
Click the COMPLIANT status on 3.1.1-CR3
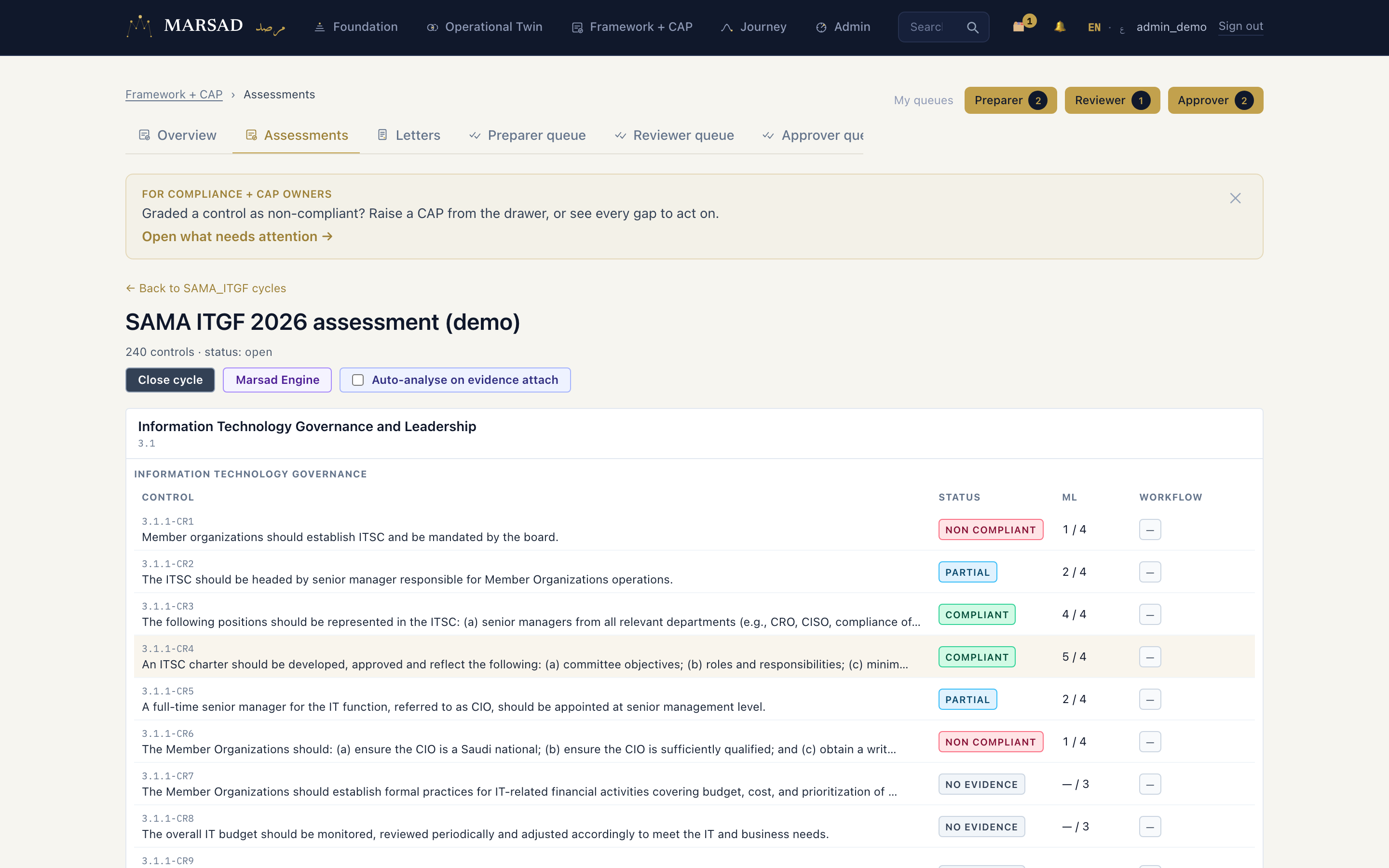click(977, 614)
